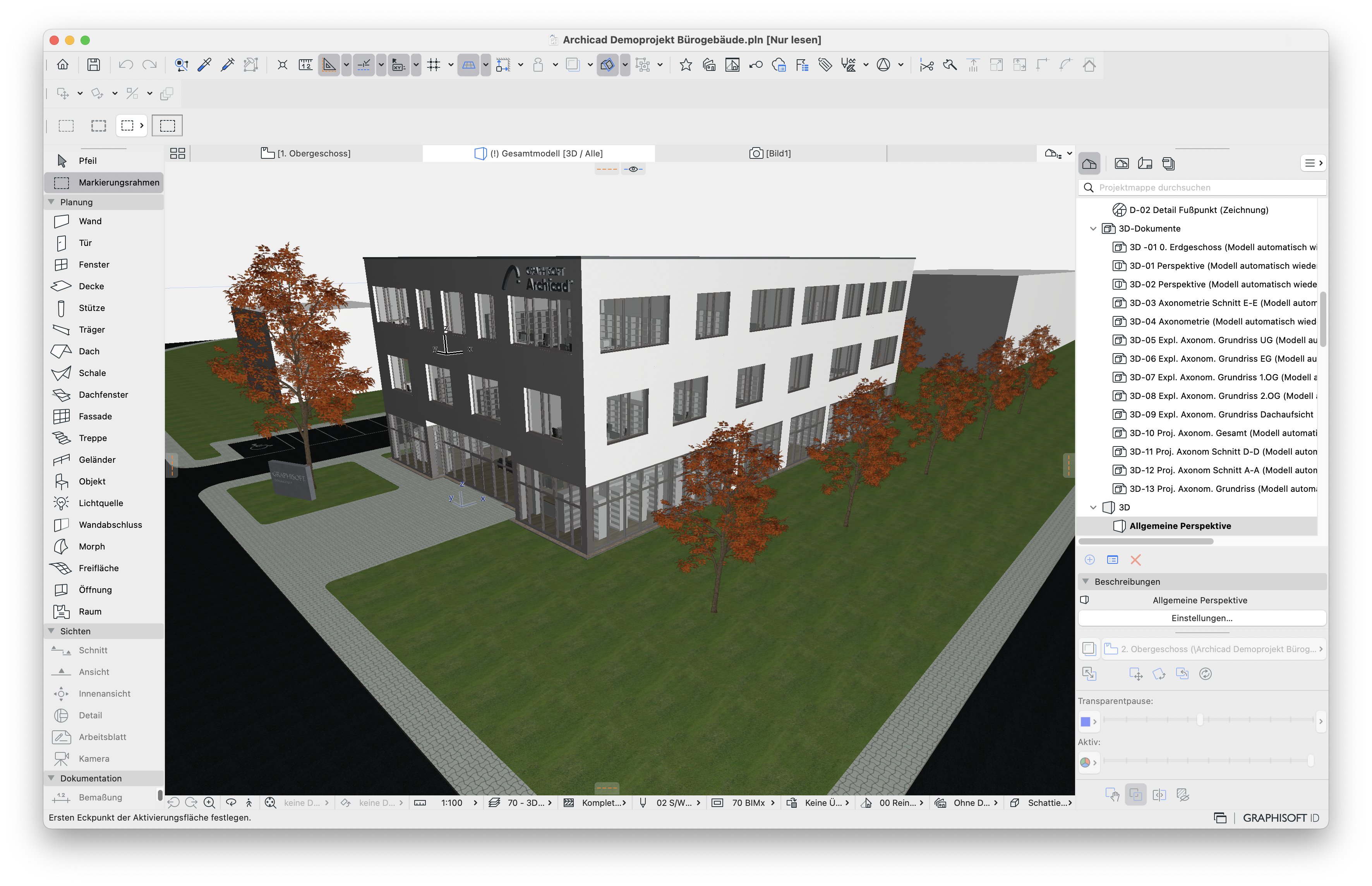Select the Raum tool
Screen dimensions: 1372x886
pos(103,611)
